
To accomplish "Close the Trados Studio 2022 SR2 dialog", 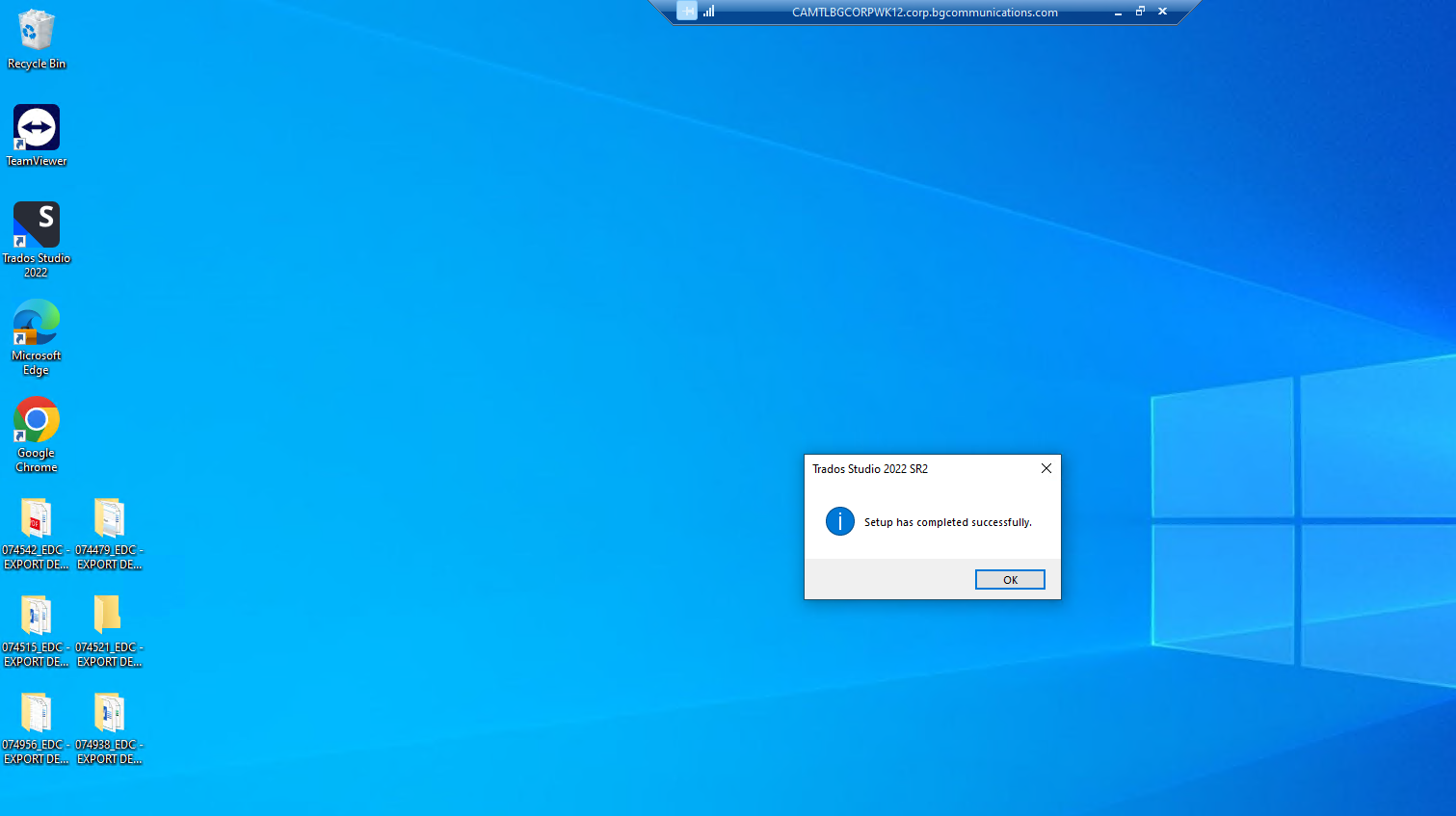I will click(1046, 468).
